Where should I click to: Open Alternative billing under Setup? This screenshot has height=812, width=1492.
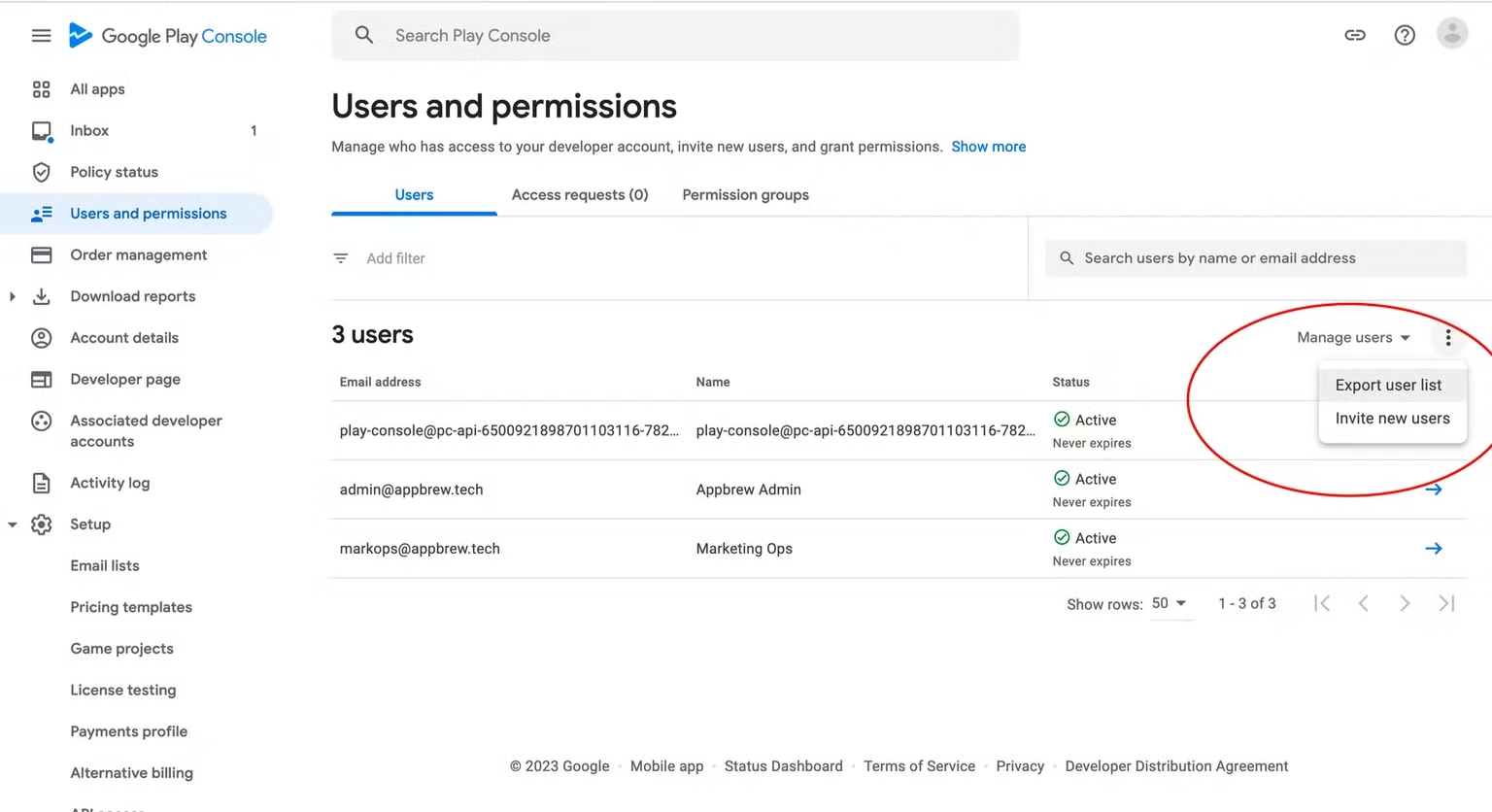[131, 773]
